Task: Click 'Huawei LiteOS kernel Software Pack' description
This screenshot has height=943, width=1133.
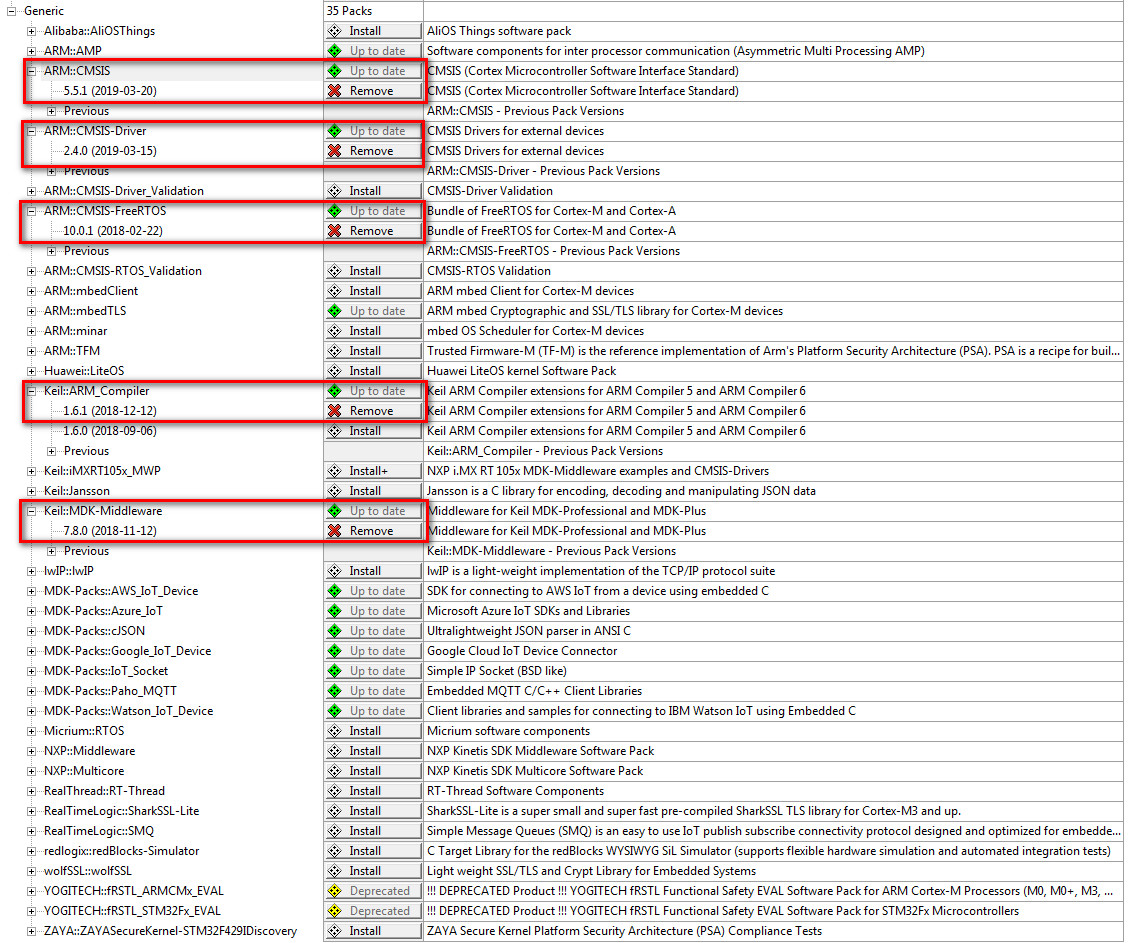Action: tap(521, 371)
